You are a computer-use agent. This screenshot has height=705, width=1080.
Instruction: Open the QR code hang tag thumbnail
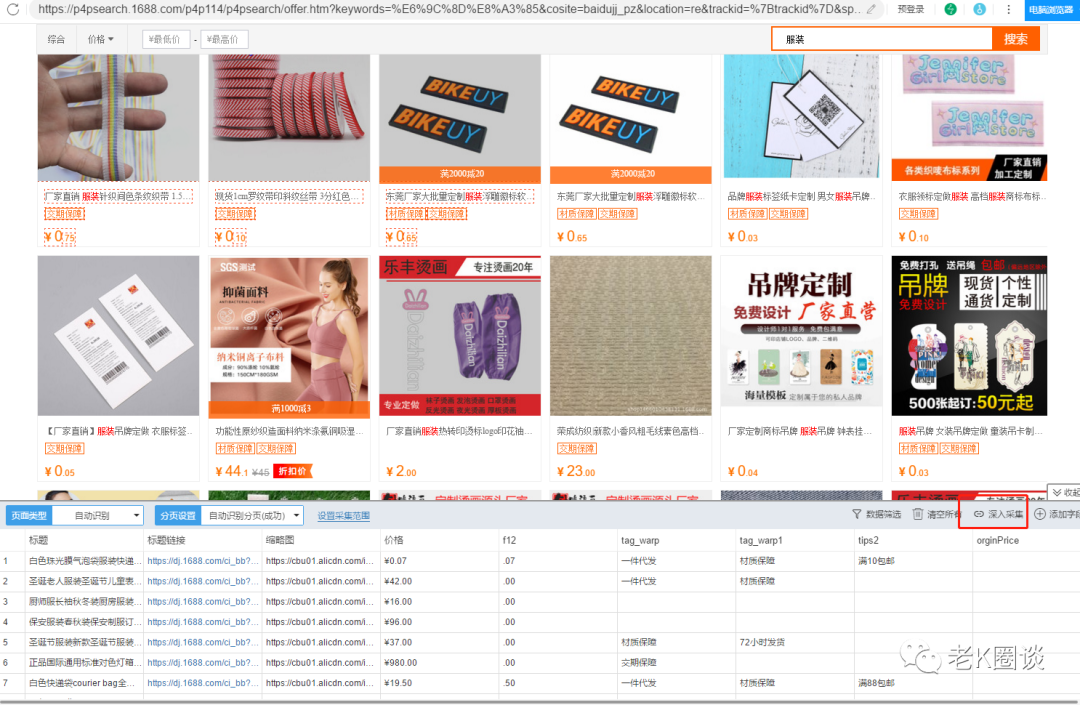[802, 118]
